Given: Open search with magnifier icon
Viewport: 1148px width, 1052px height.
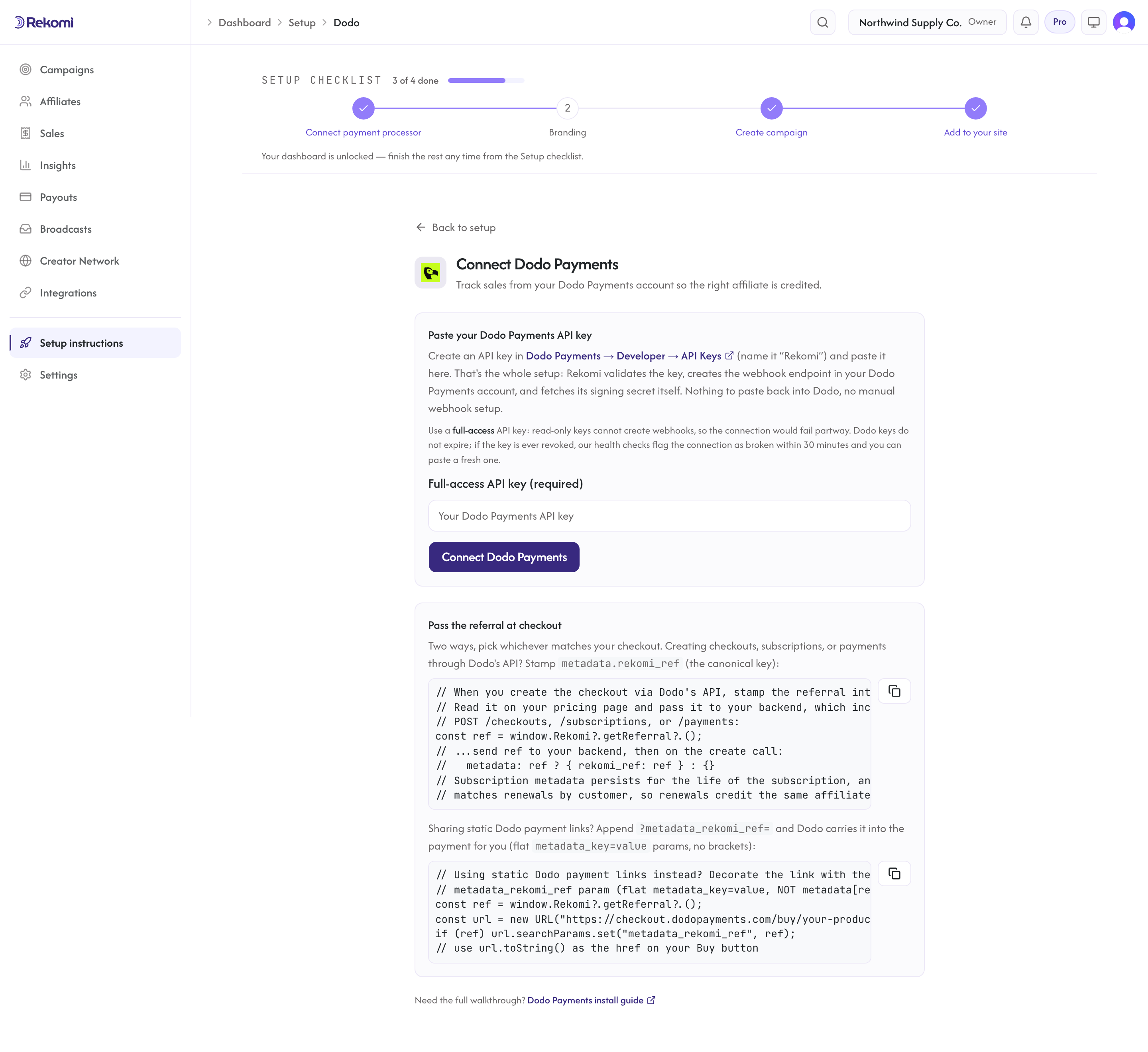Looking at the screenshot, I should [822, 22].
